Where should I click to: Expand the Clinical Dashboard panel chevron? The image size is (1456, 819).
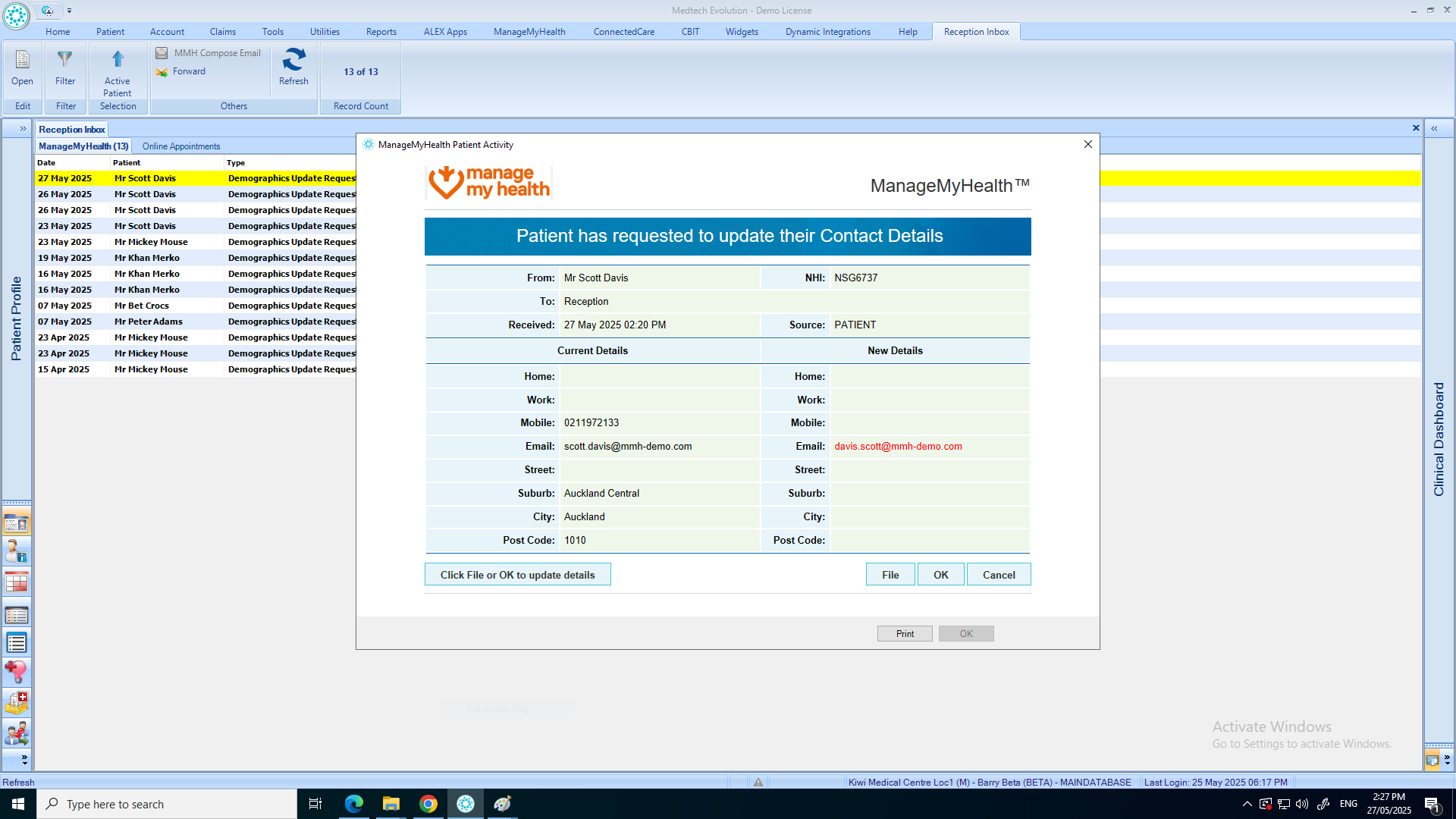(x=1434, y=128)
